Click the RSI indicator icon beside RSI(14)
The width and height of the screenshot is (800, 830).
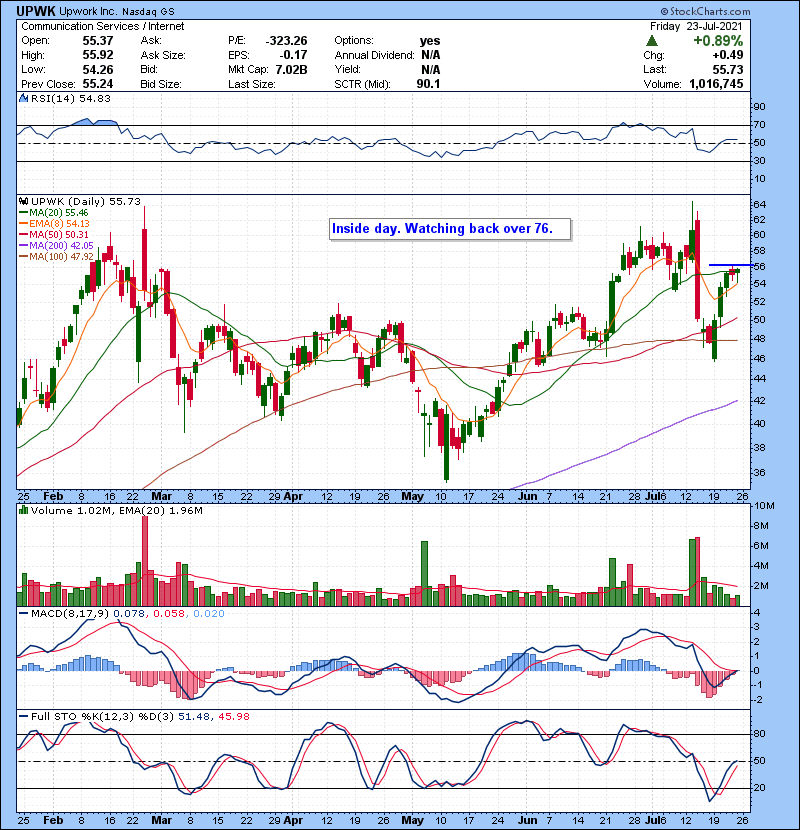(23, 98)
